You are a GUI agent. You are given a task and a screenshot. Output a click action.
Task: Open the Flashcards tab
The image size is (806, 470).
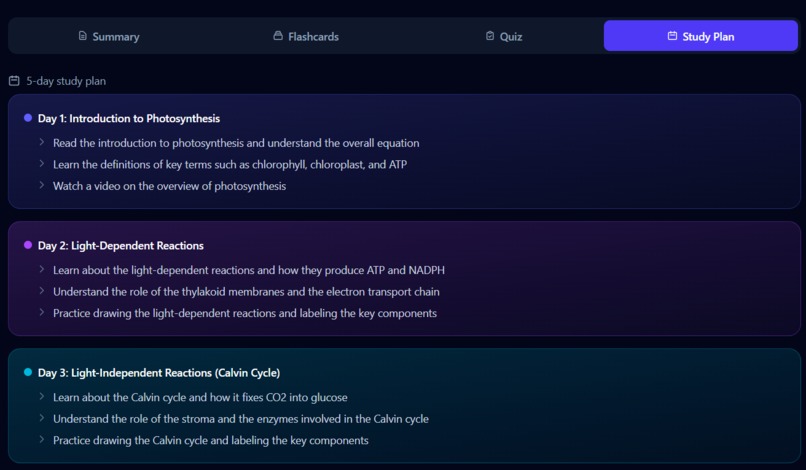point(306,36)
